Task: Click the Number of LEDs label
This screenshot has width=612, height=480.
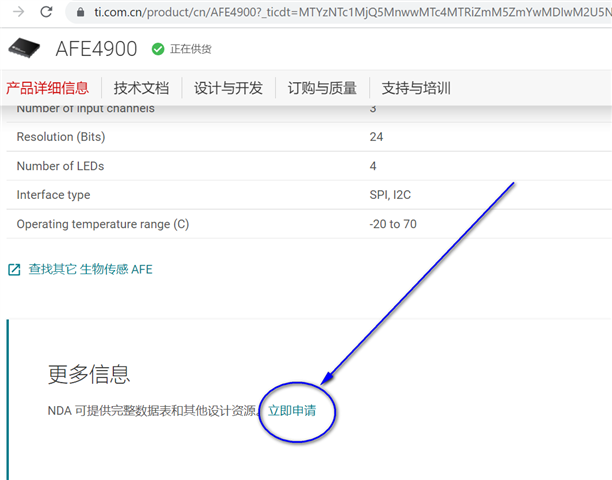Action: coord(60,166)
